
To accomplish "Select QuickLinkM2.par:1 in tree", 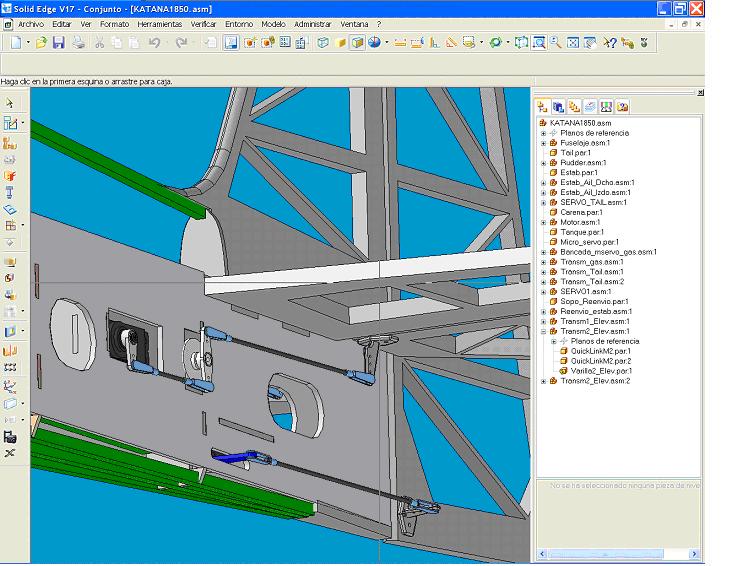I will click(600, 351).
